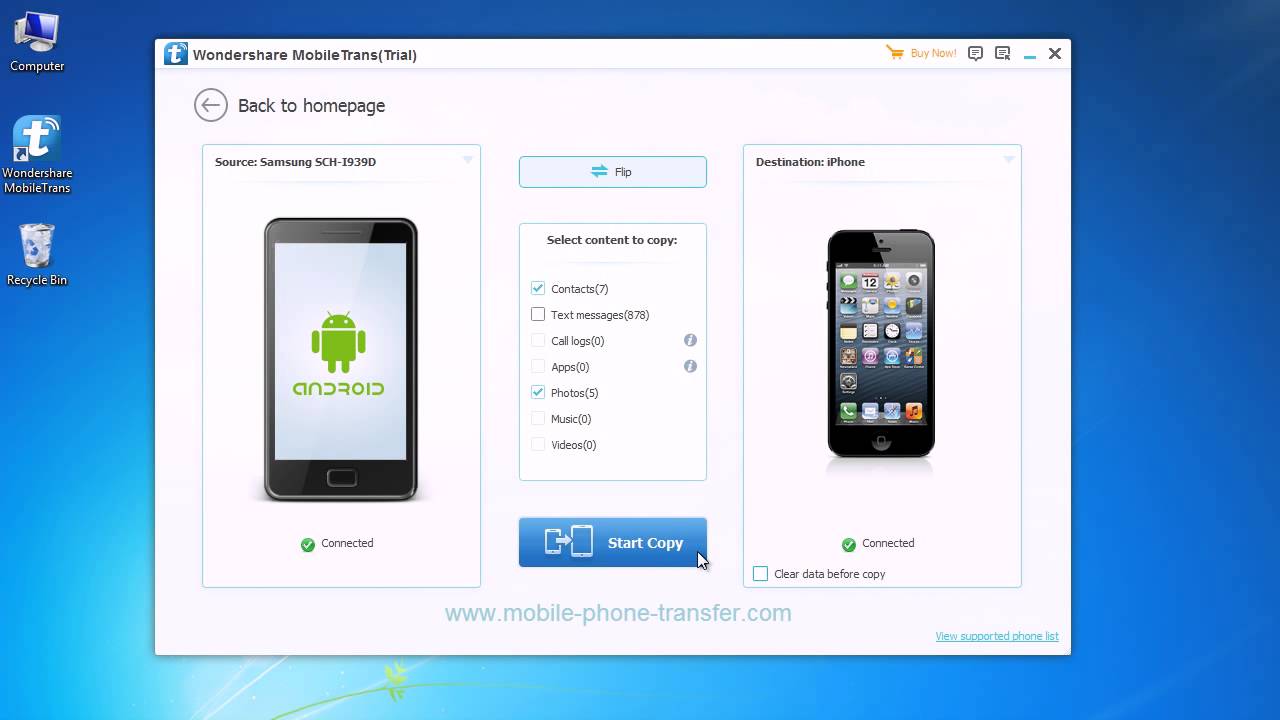Image resolution: width=1280 pixels, height=720 pixels.
Task: Click Buy Now! link
Action: pyautogui.click(x=933, y=53)
